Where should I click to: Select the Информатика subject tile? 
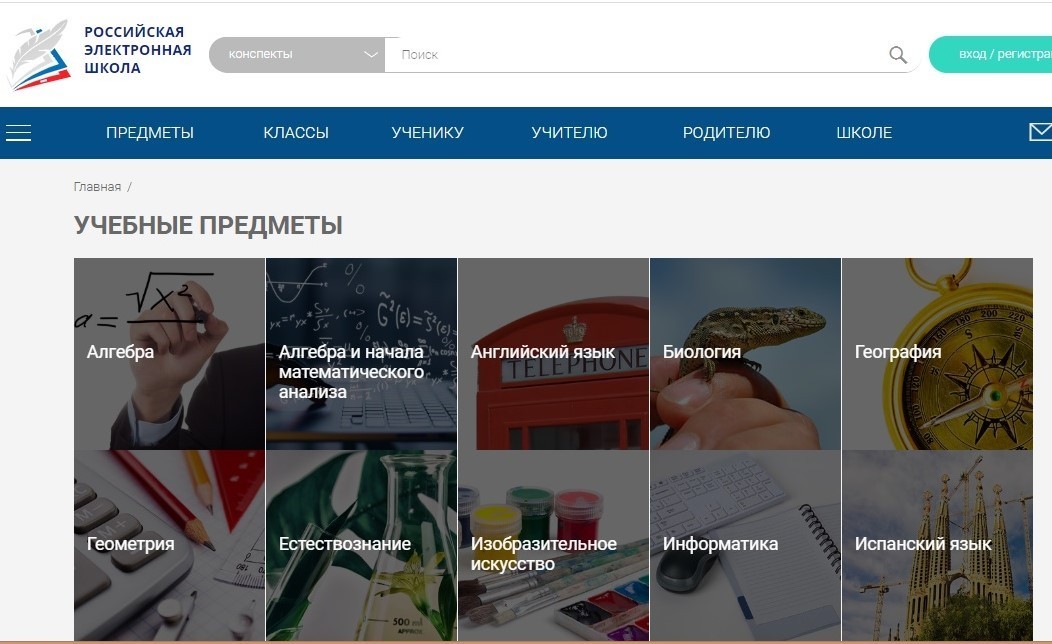click(x=745, y=545)
